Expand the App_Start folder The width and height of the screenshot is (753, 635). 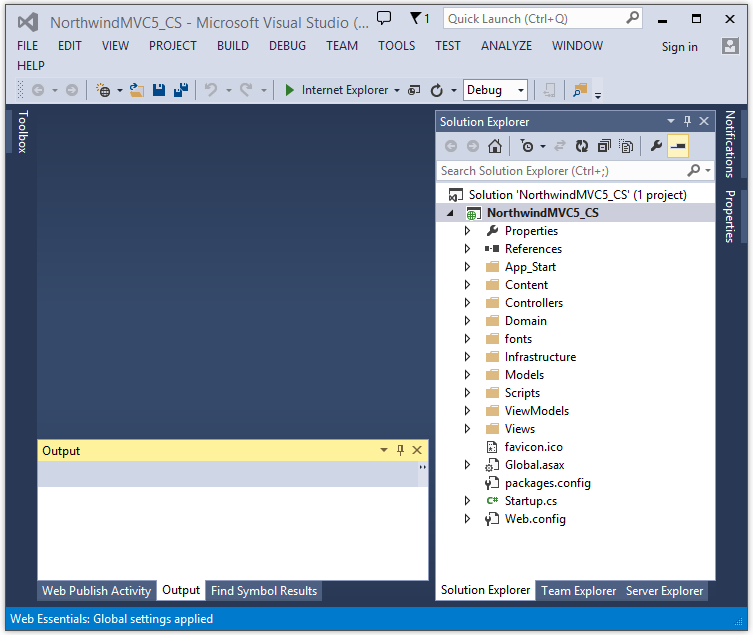point(467,267)
